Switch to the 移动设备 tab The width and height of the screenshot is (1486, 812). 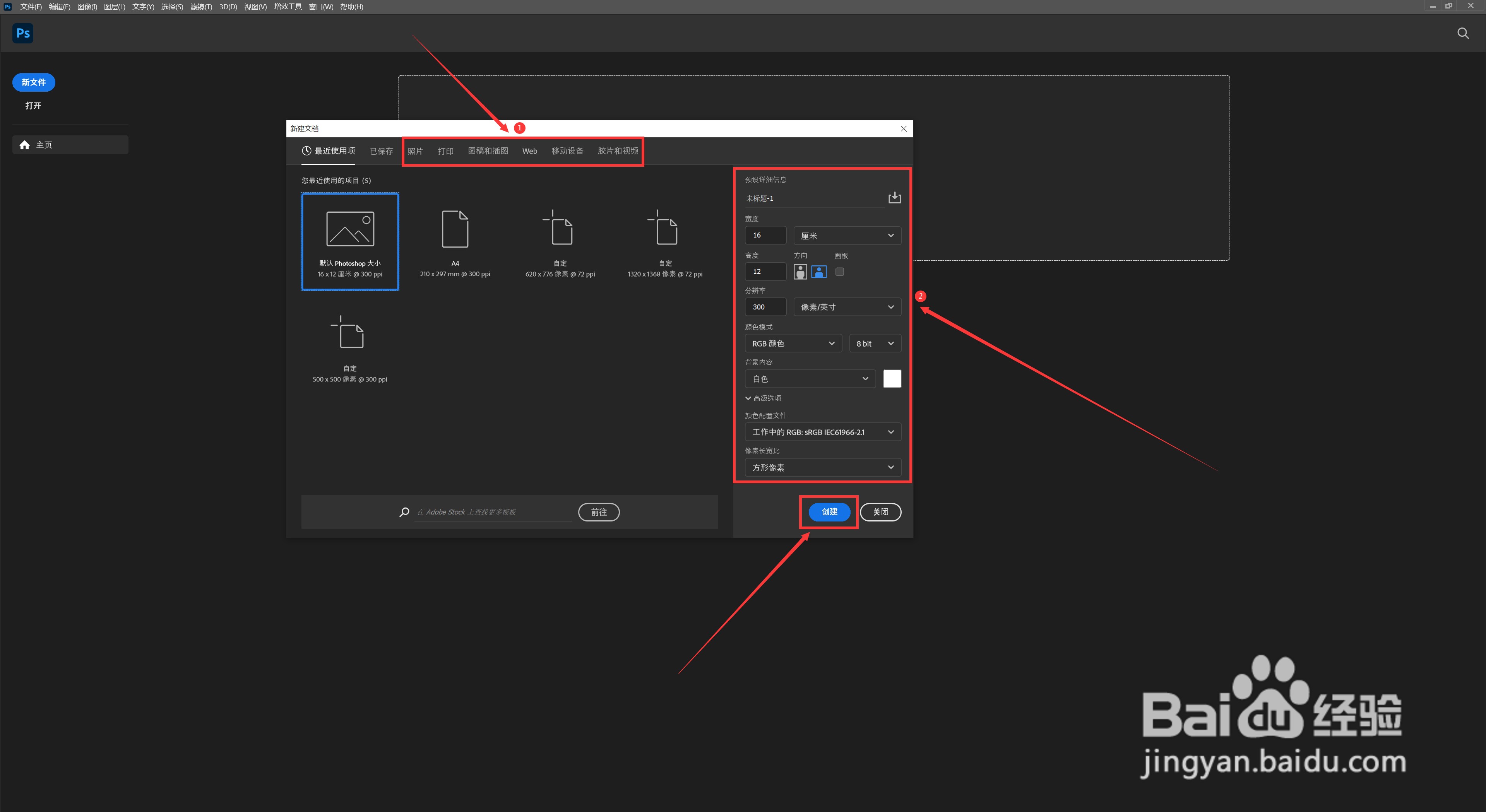click(x=567, y=151)
